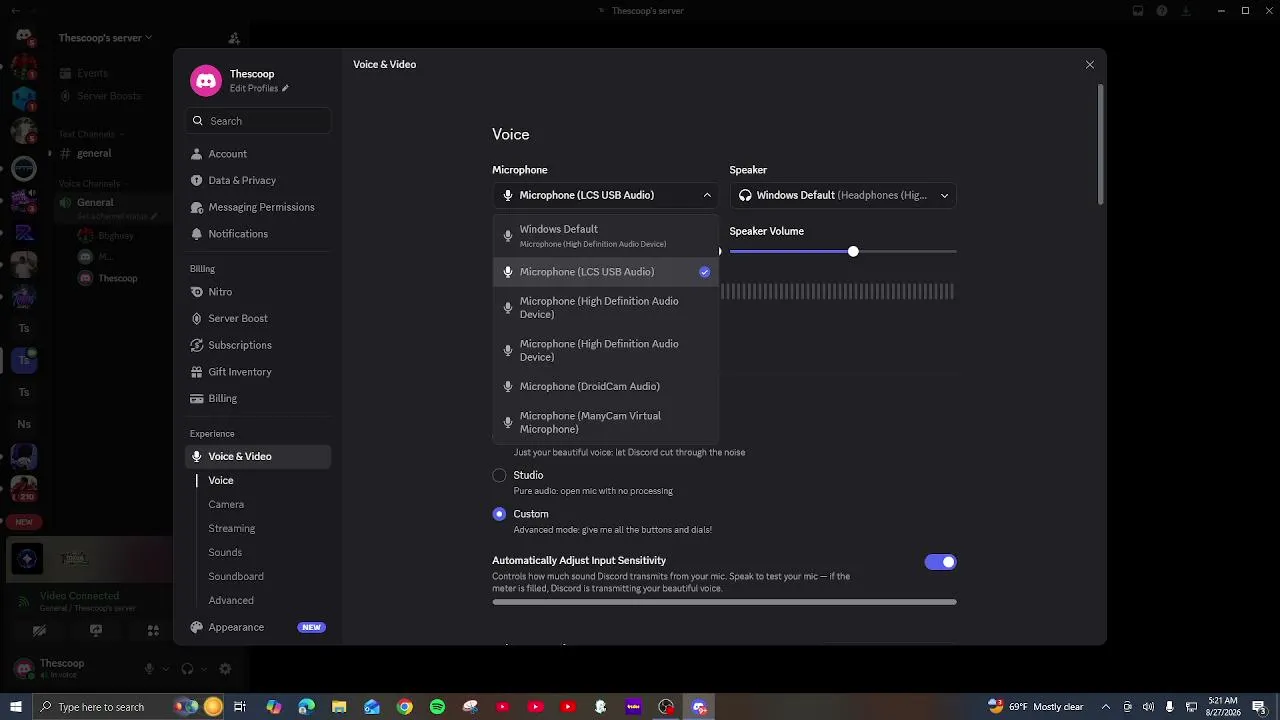The image size is (1280, 720).
Task: Open the Windows Start menu
Action: pos(15,707)
